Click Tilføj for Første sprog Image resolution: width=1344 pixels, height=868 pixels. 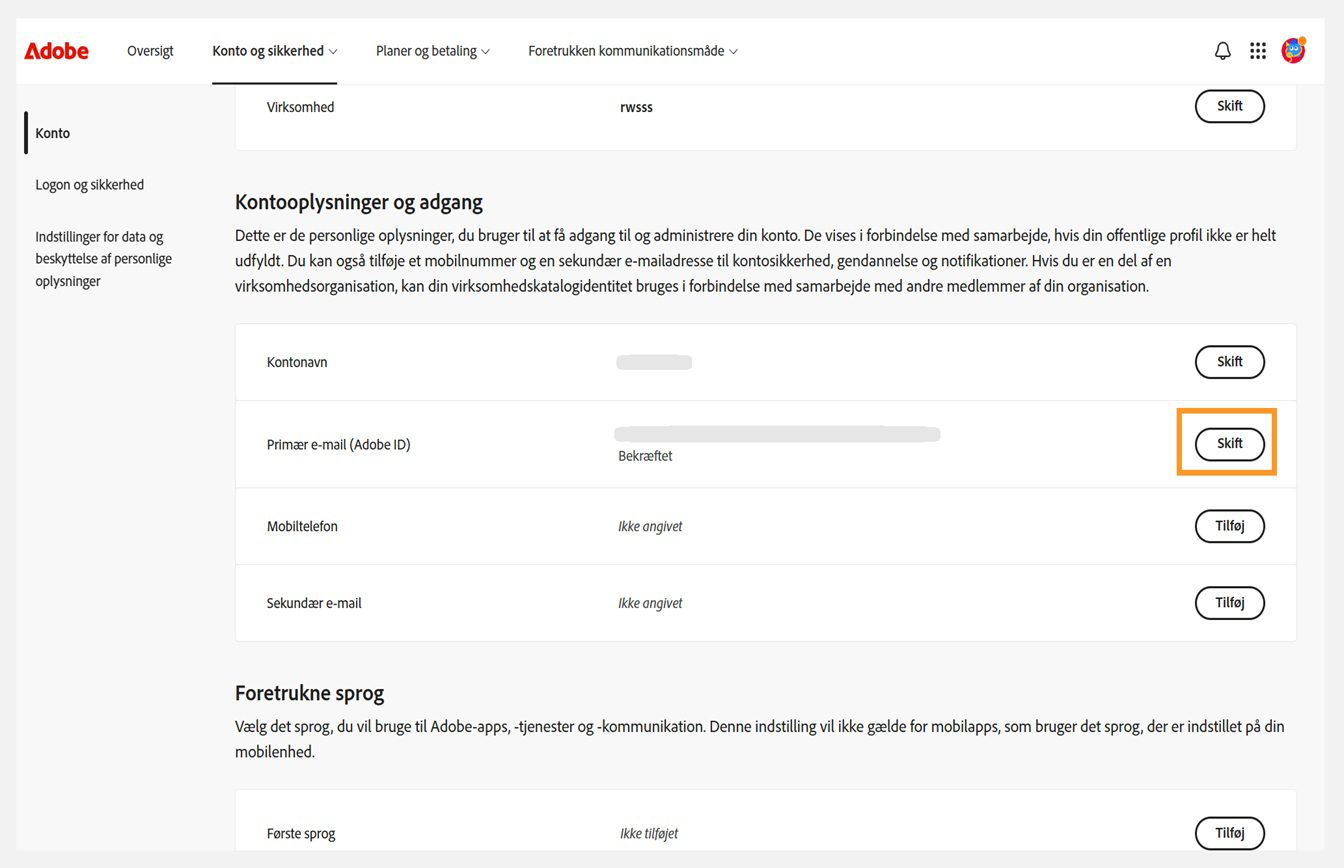(1229, 832)
